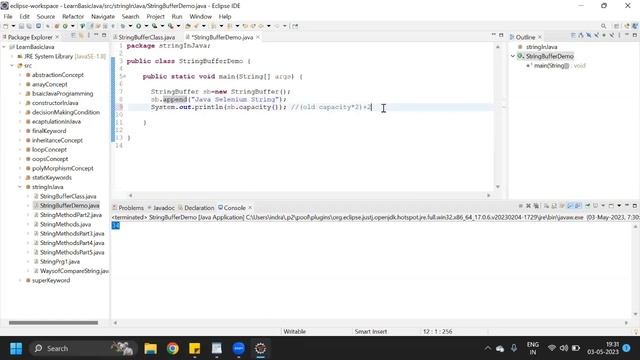Image resolution: width=640 pixels, height=360 pixels.
Task: Toggle show console on standard error change
Action: coord(578,206)
